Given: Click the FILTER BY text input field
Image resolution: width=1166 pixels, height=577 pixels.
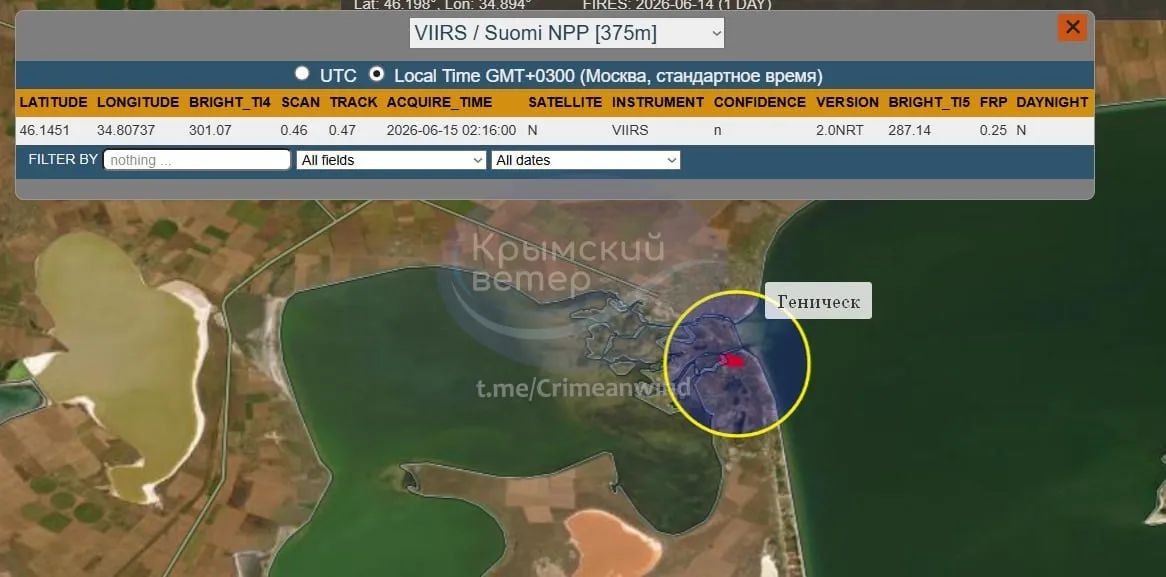Looking at the screenshot, I should 197,160.
